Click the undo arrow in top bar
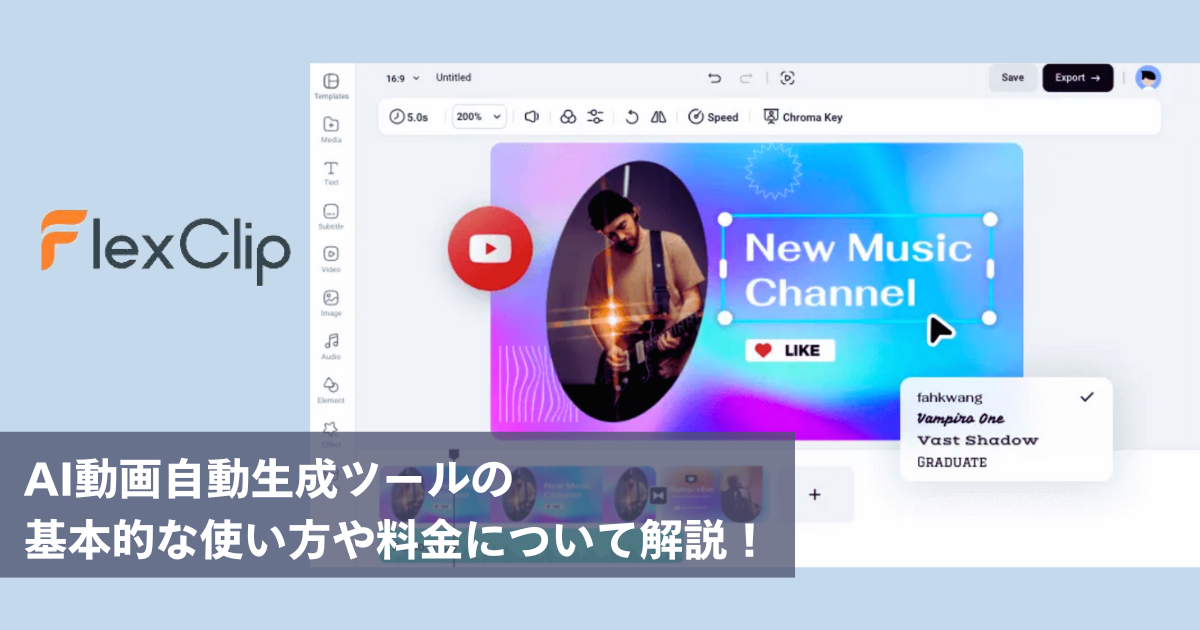Viewport: 1200px width, 630px height. click(714, 78)
